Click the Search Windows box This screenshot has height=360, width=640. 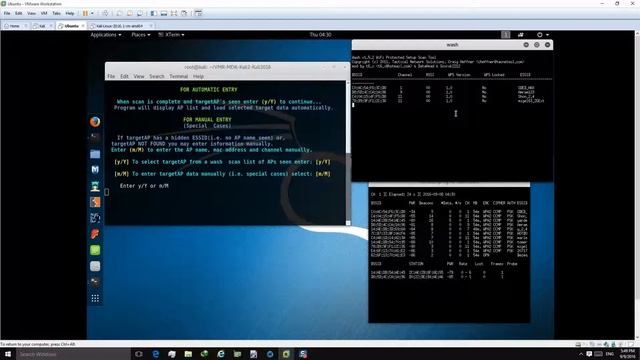73,354
